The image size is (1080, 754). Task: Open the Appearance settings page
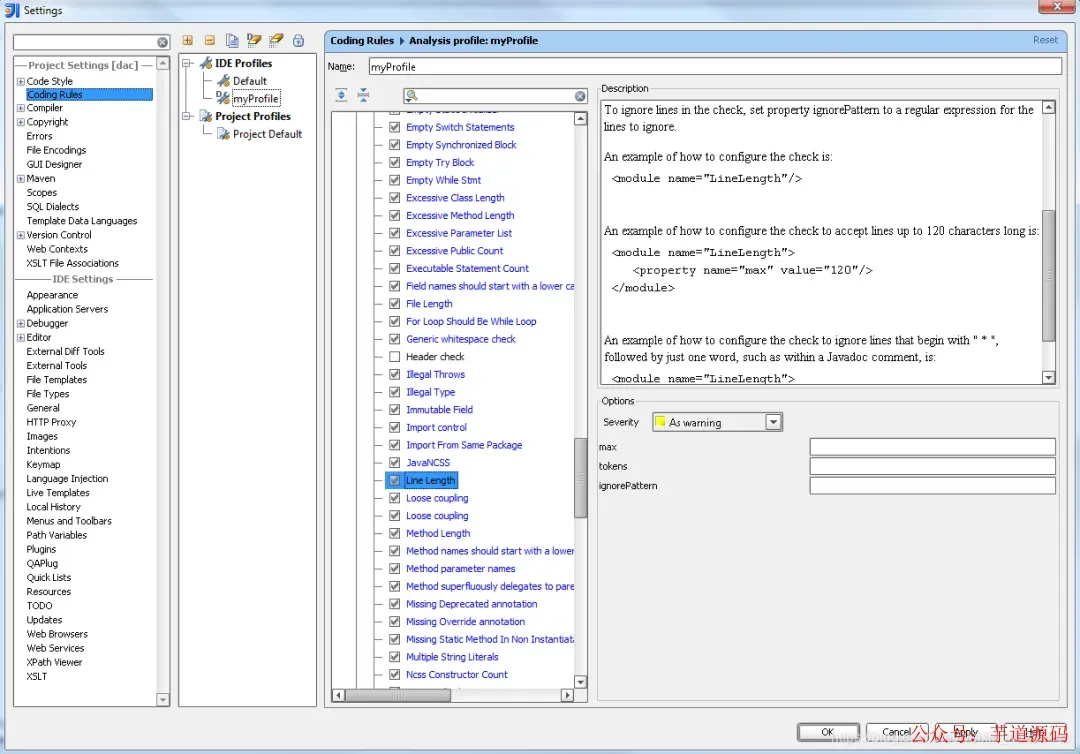tap(52, 295)
